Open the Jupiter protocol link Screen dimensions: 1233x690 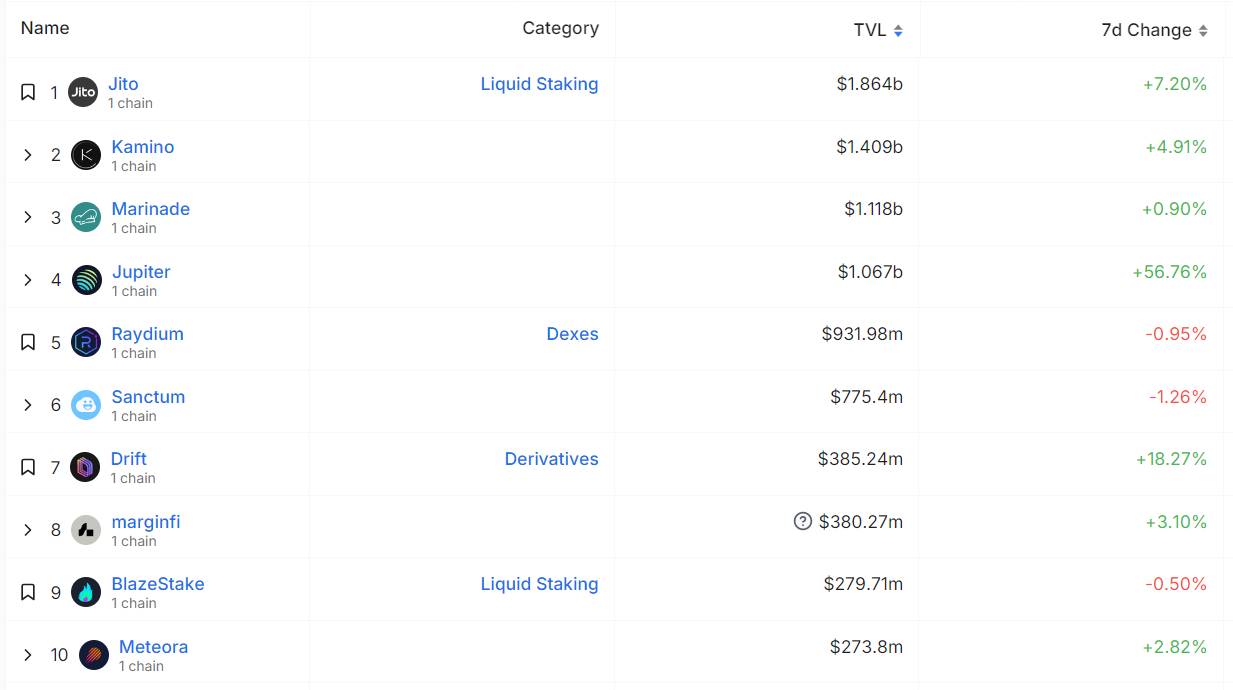[x=141, y=272]
